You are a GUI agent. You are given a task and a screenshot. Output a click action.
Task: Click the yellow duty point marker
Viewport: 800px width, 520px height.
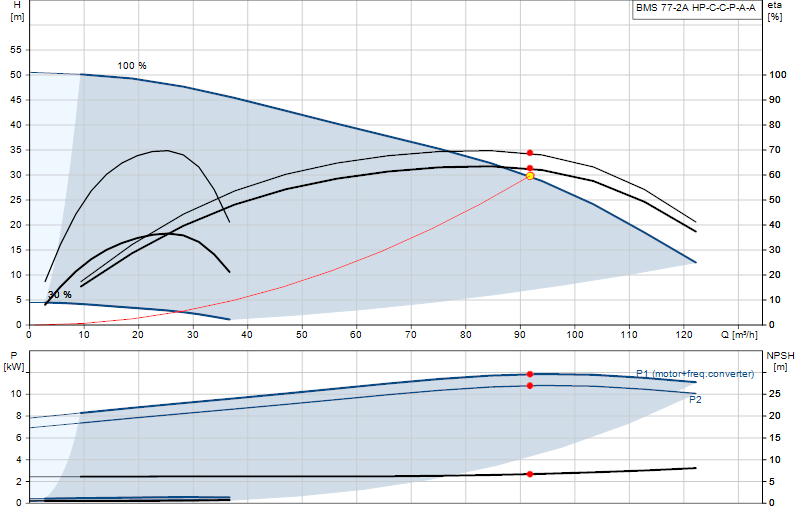coord(530,176)
